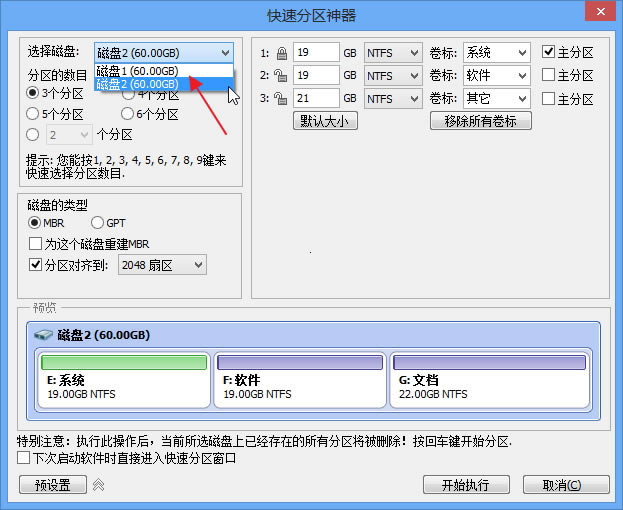Click the 默认大小 button

(325, 121)
